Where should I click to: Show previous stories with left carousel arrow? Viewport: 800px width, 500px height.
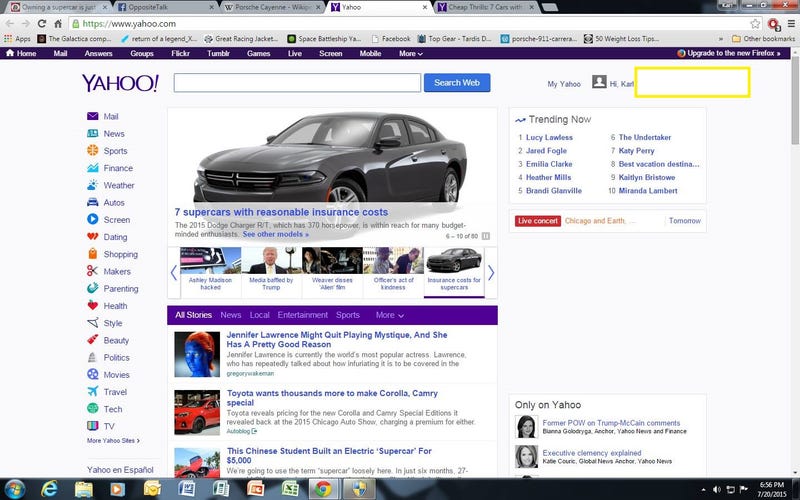click(x=173, y=273)
